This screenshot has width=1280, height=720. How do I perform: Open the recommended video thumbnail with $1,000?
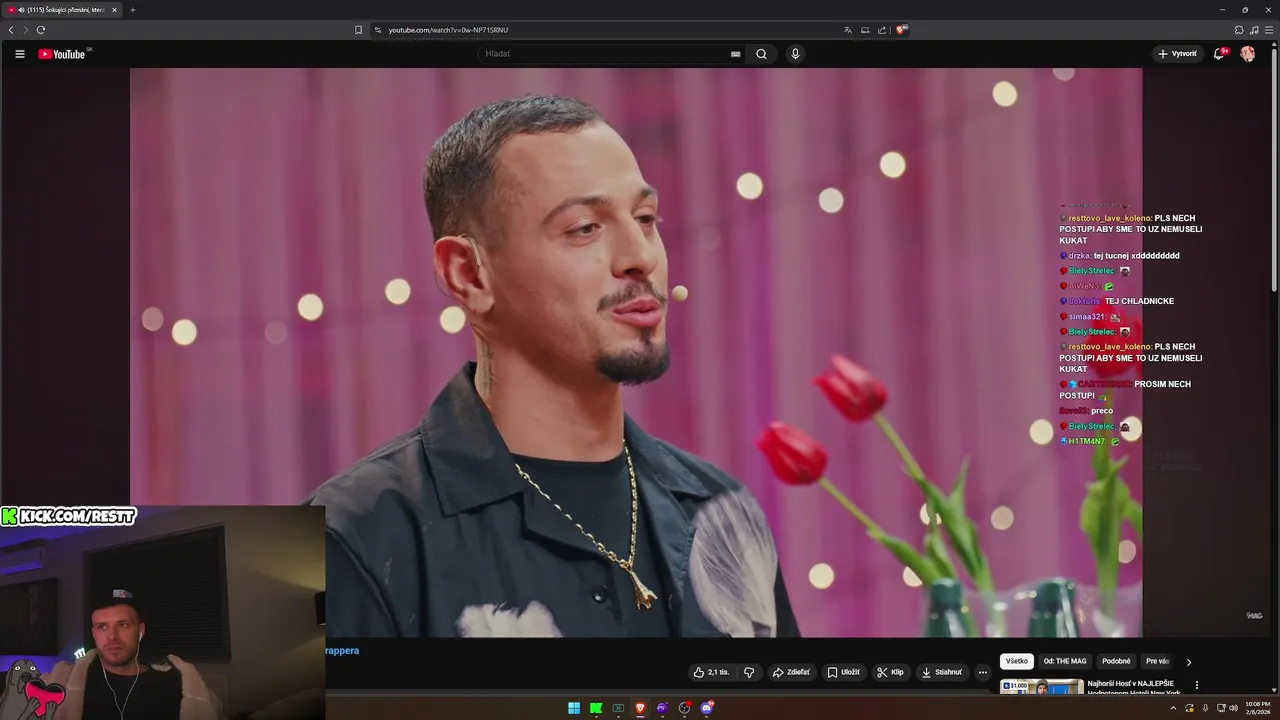1041,687
